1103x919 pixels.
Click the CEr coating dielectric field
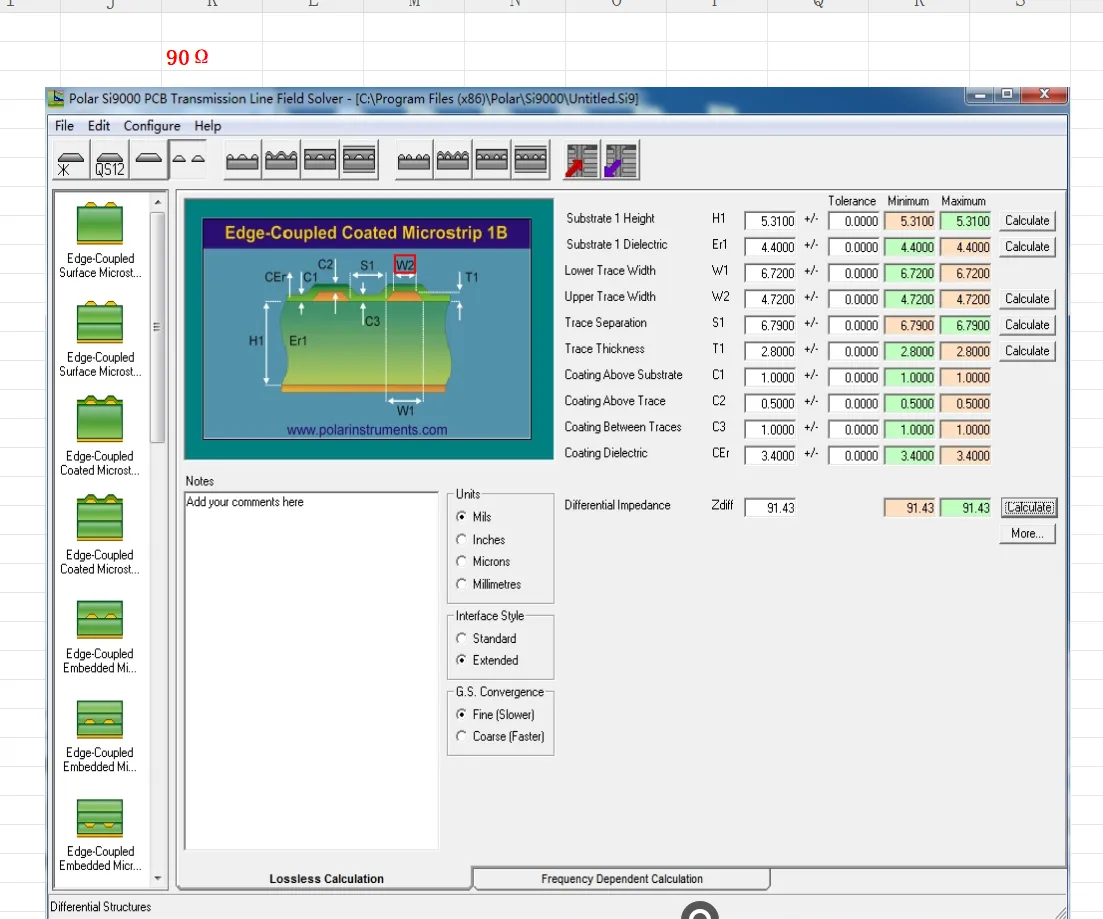[770, 455]
